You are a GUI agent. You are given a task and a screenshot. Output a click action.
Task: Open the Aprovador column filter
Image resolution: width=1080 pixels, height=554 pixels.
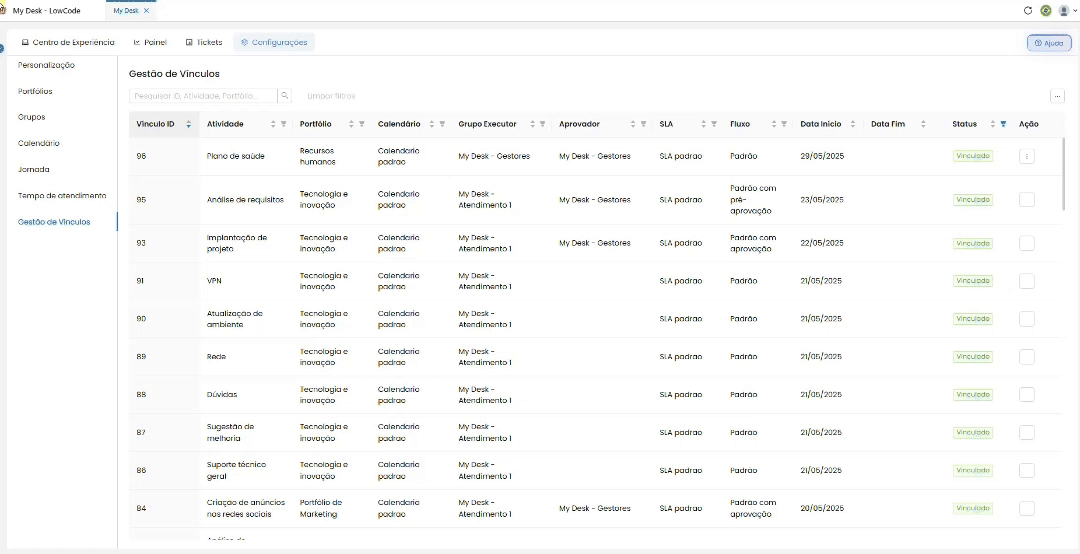click(643, 125)
